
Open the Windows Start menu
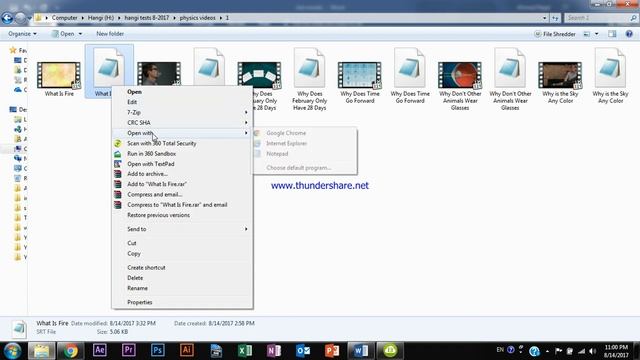click(x=12, y=351)
